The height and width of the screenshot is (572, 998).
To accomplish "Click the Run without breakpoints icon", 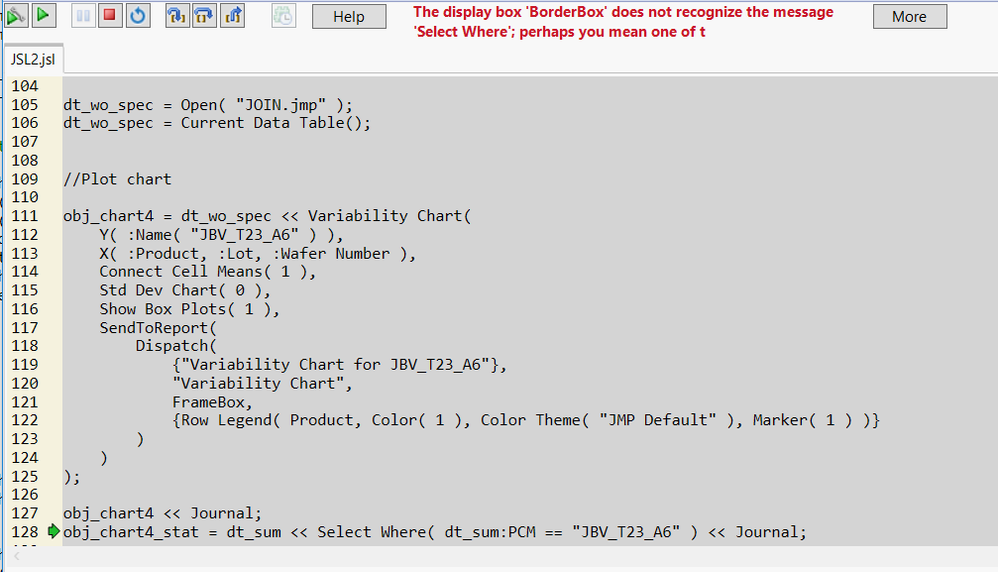I will [x=16, y=15].
